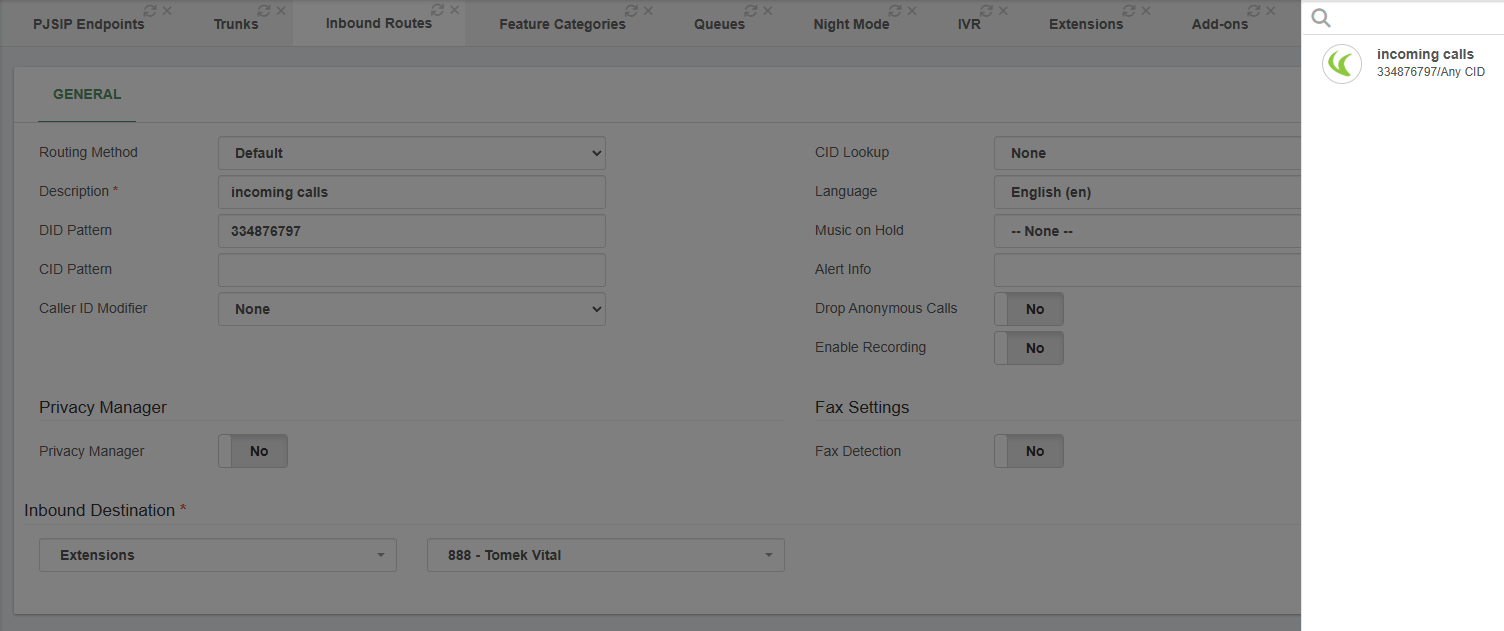Click the refresh icon on Inbound Routes tab

click(437, 10)
